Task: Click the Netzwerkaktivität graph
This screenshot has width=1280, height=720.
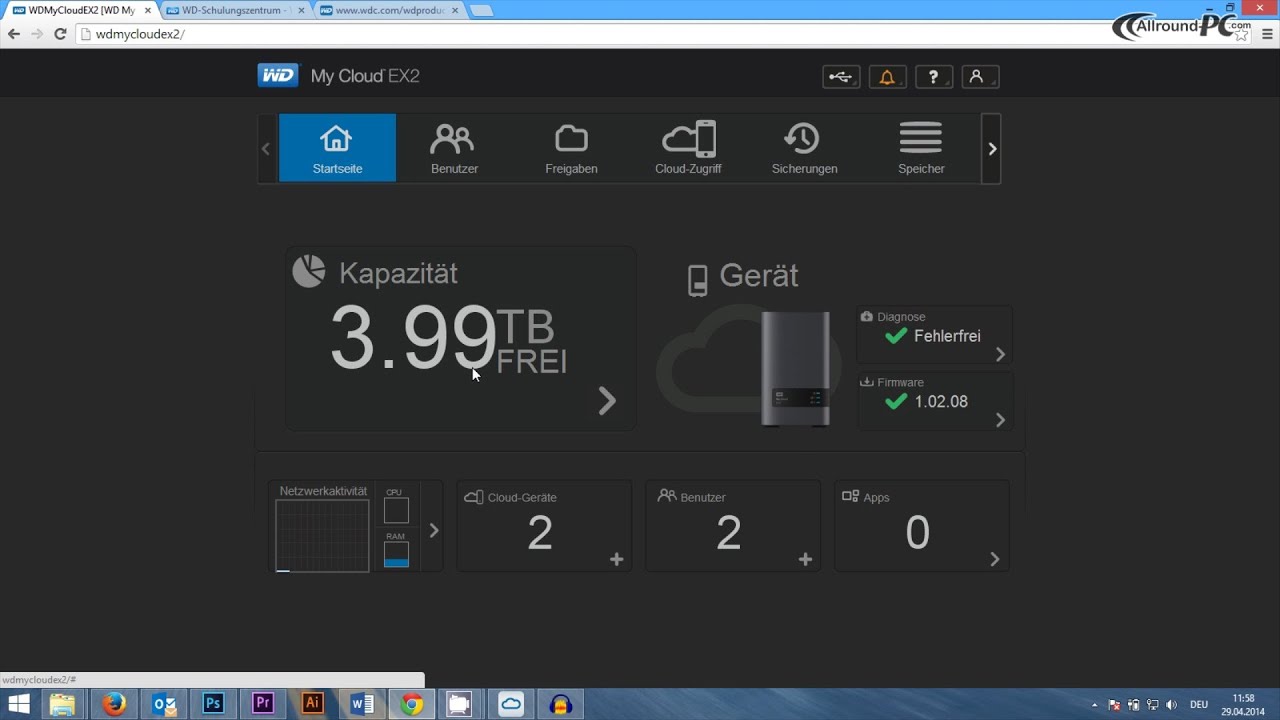Action: 323,536
